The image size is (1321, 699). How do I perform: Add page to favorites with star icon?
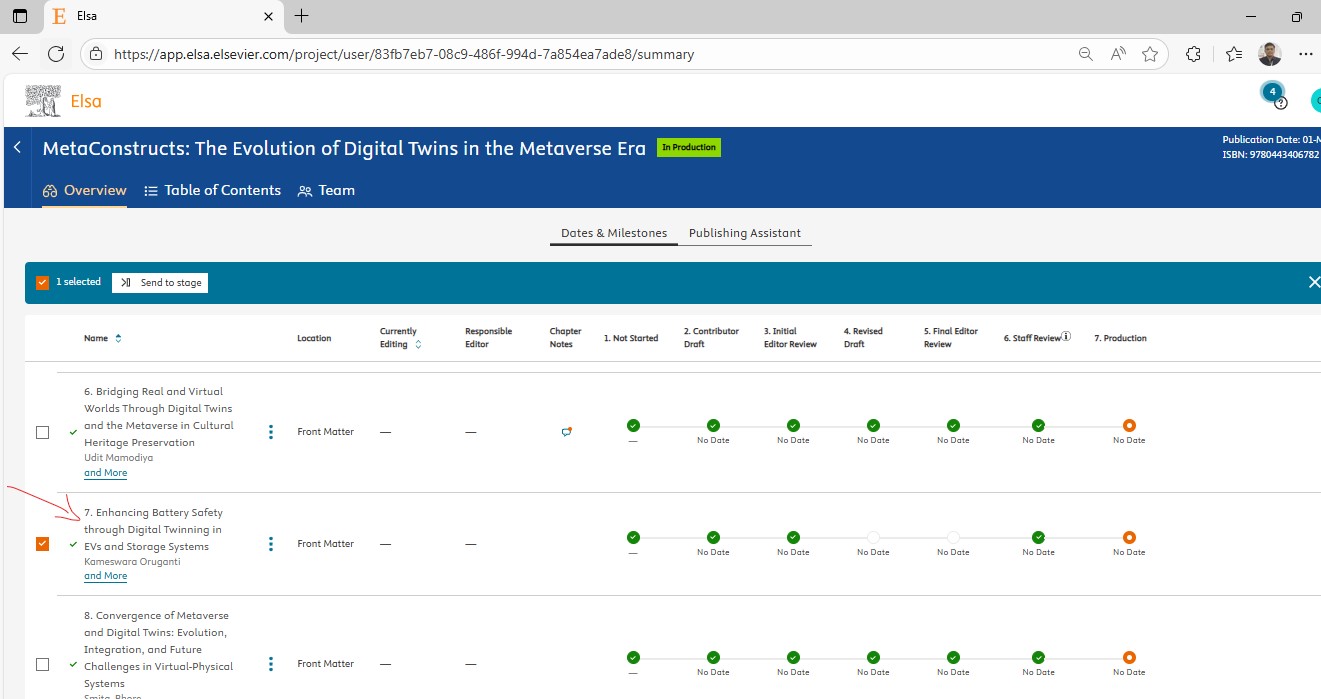click(x=1150, y=54)
